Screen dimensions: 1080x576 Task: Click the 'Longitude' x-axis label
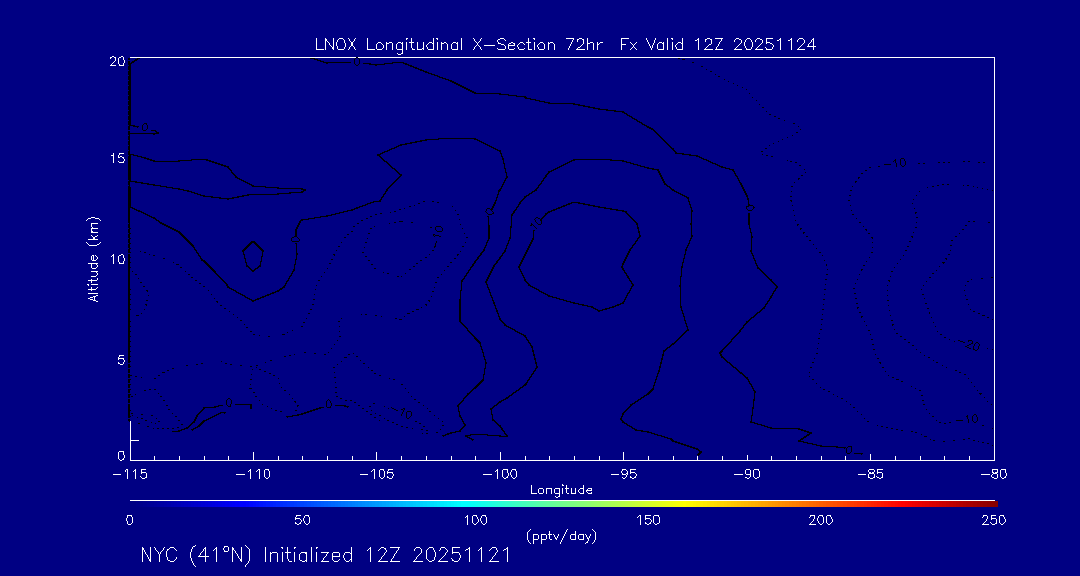(561, 490)
